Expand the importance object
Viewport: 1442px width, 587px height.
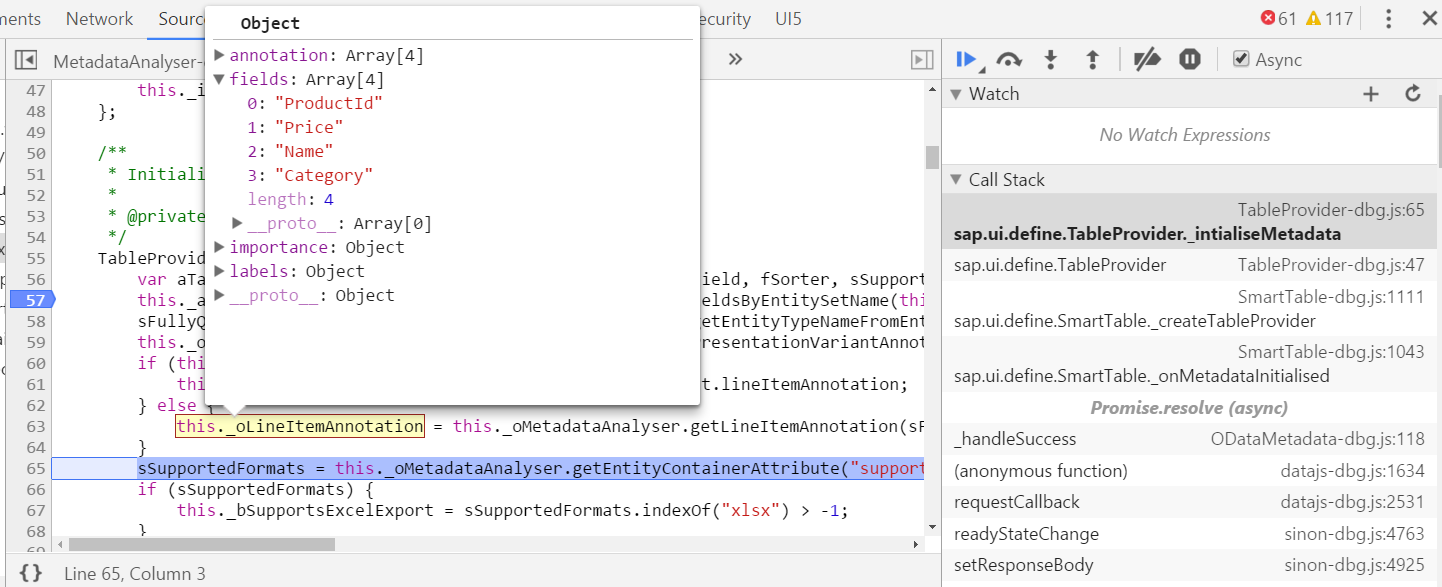pyautogui.click(x=220, y=247)
